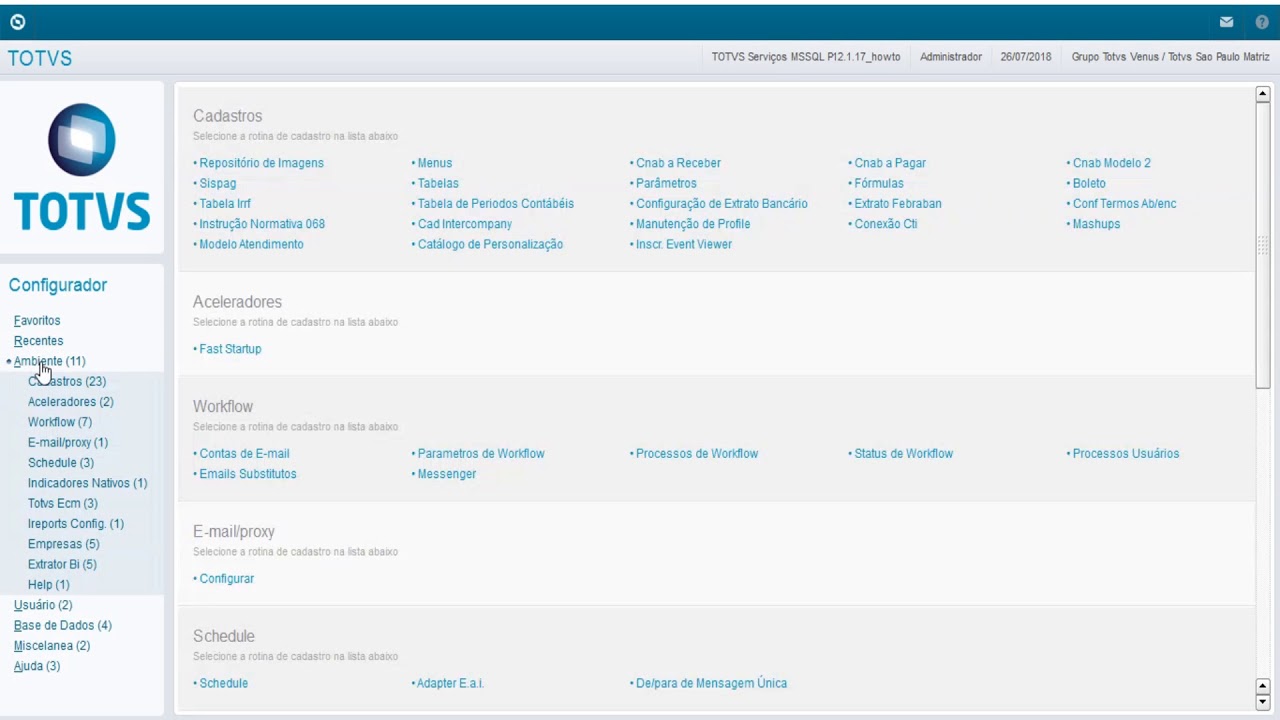Expand the Miscelanea (2) menu

pyautogui.click(x=52, y=646)
